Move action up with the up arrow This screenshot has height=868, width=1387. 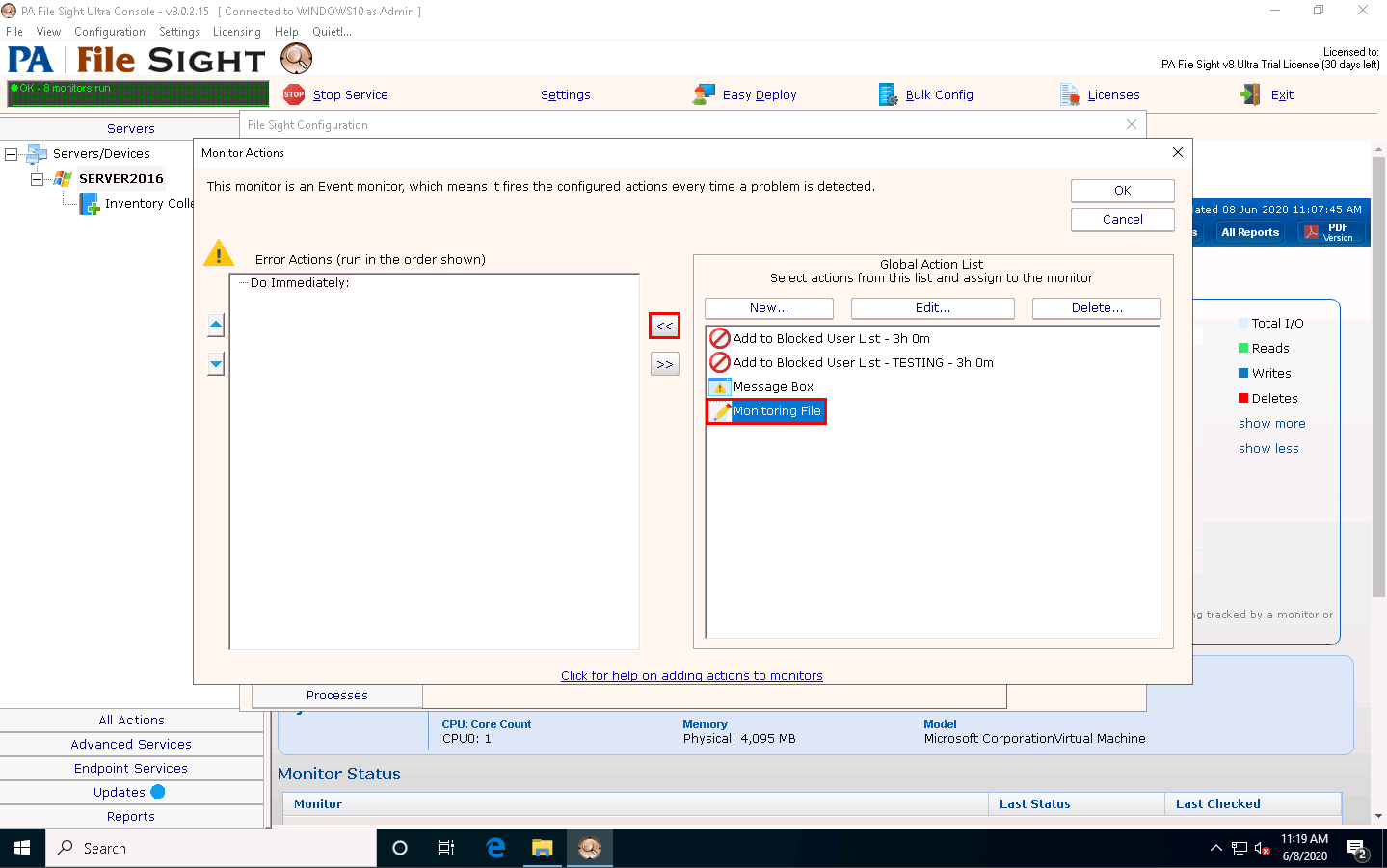216,326
